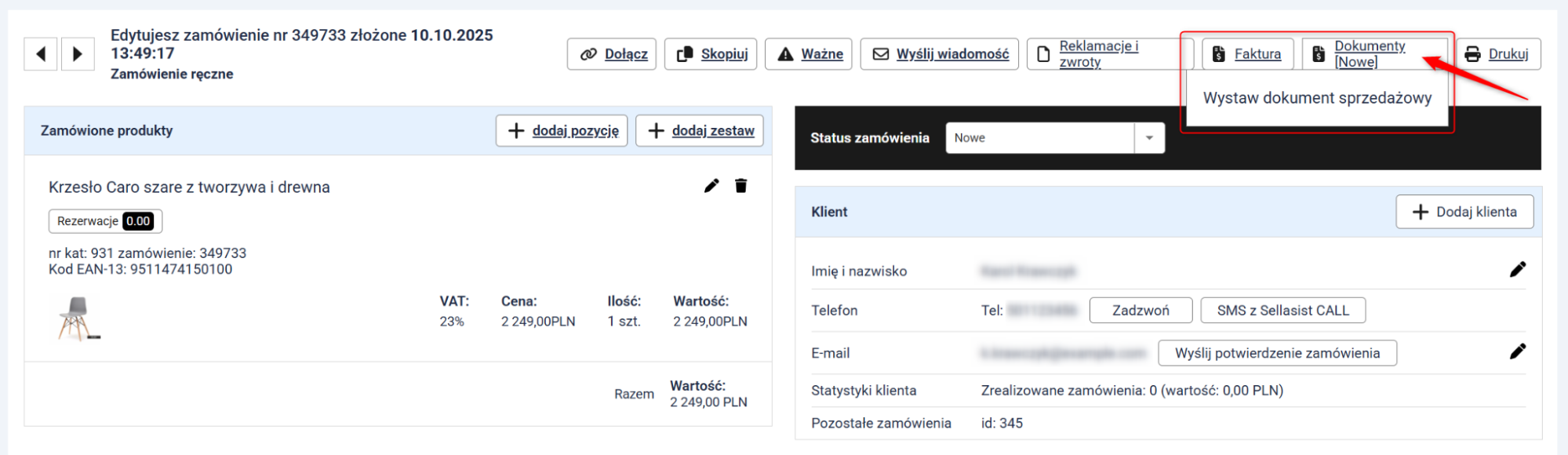Open Dokumenty [Nowe] dropdown
1568x455 pixels.
(1368, 54)
